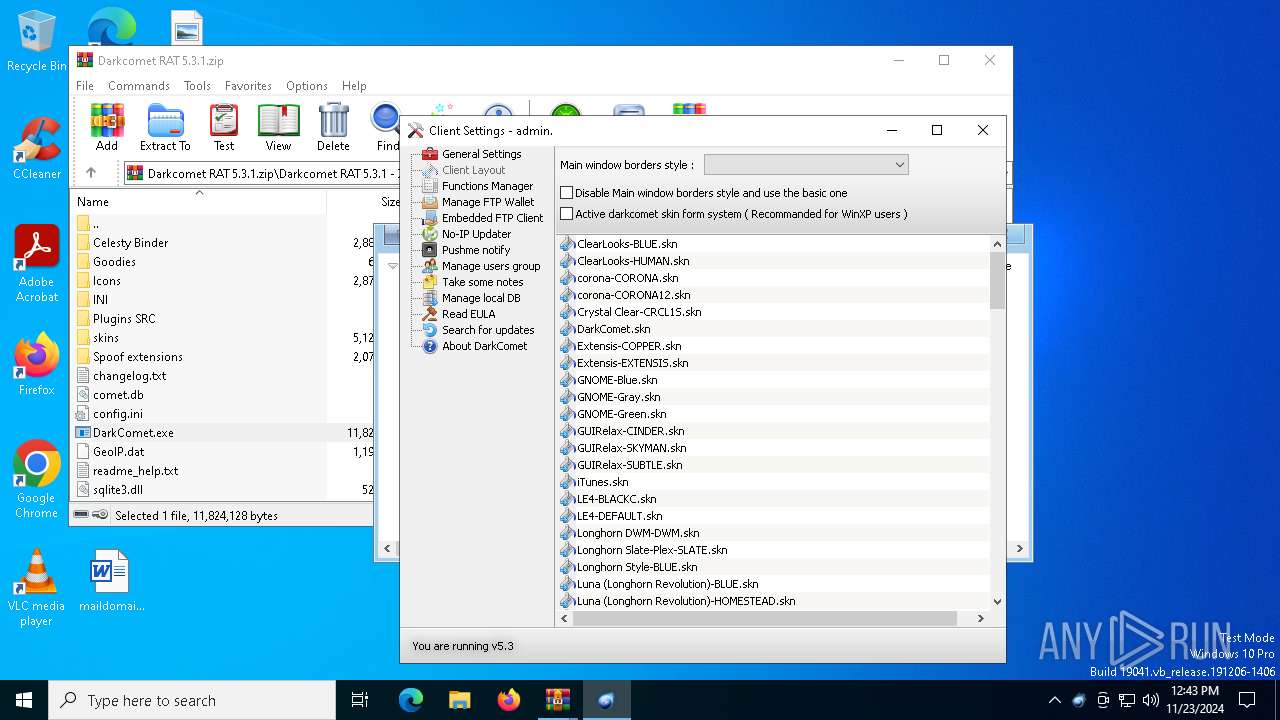Screen dimensions: 1280x720
Task: Click File Explorer icon in taskbar
Action: (x=460, y=700)
